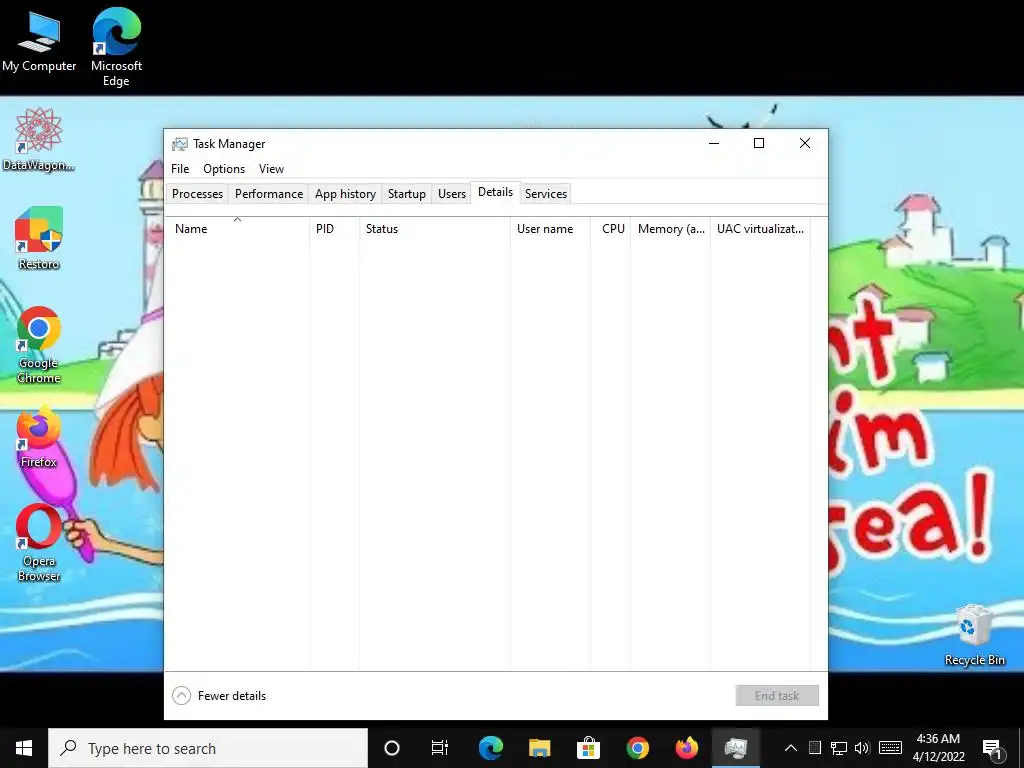Sort by UAC virtualization column header
This screenshot has height=768, width=1024.
(760, 229)
